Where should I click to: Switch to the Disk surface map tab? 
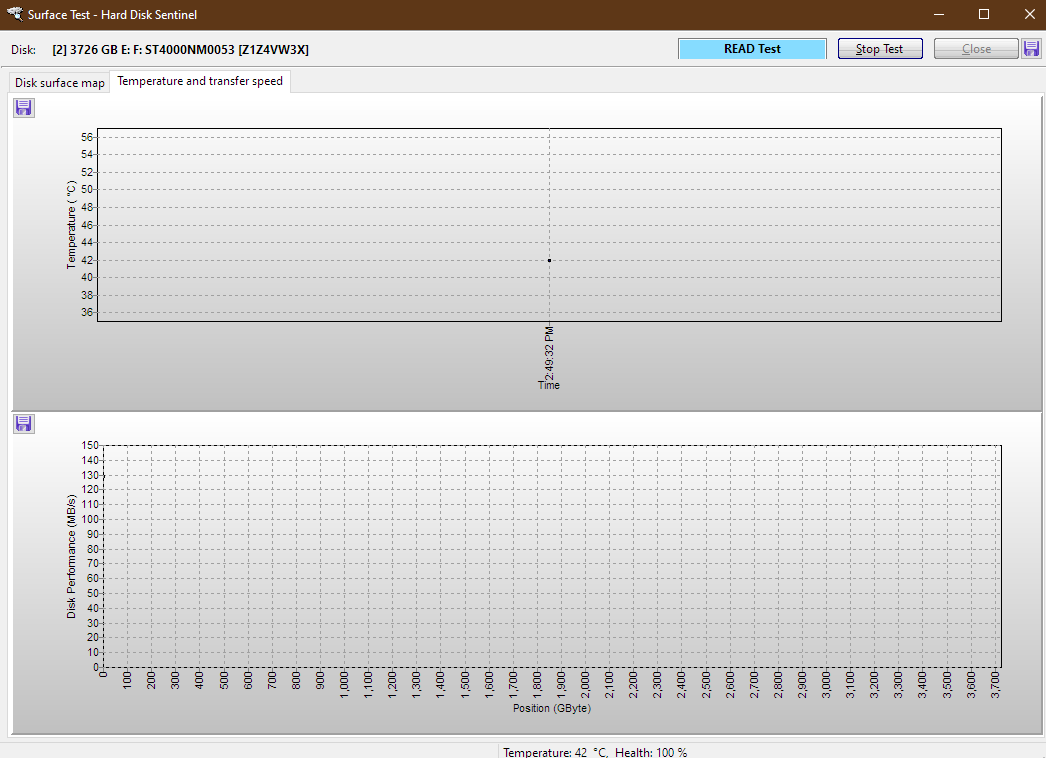[x=59, y=83]
